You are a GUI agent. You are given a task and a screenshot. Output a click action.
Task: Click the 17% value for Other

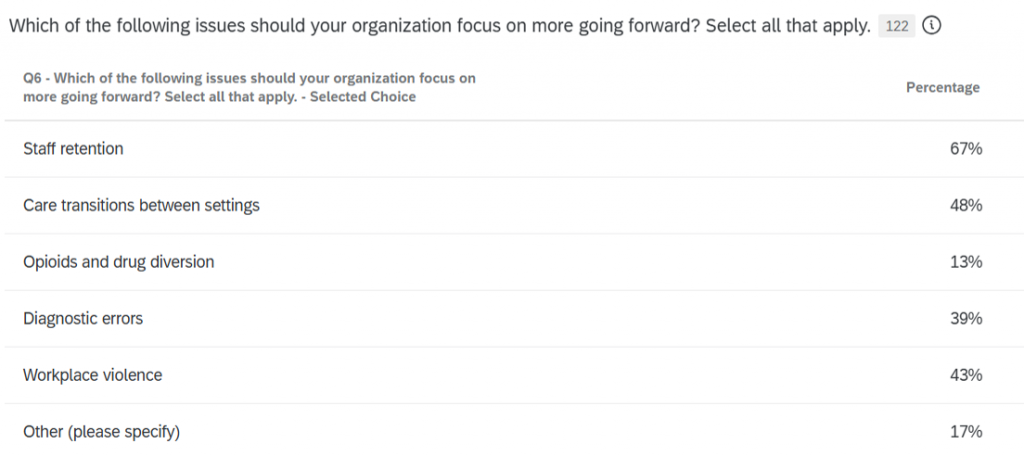tap(966, 432)
